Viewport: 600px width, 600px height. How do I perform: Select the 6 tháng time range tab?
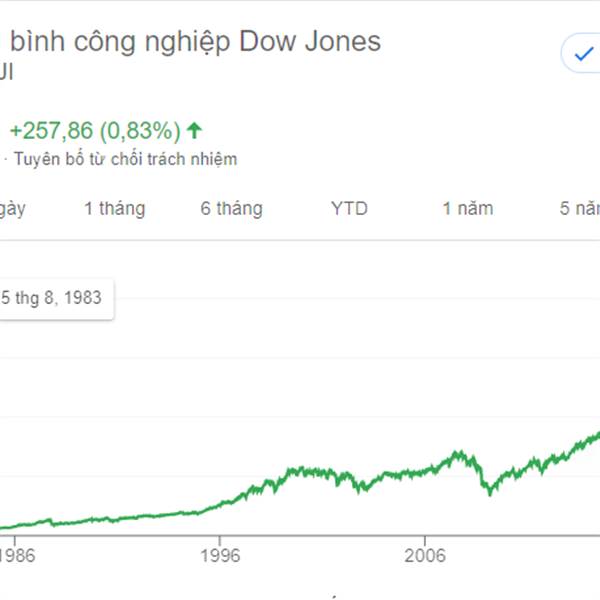click(x=232, y=209)
